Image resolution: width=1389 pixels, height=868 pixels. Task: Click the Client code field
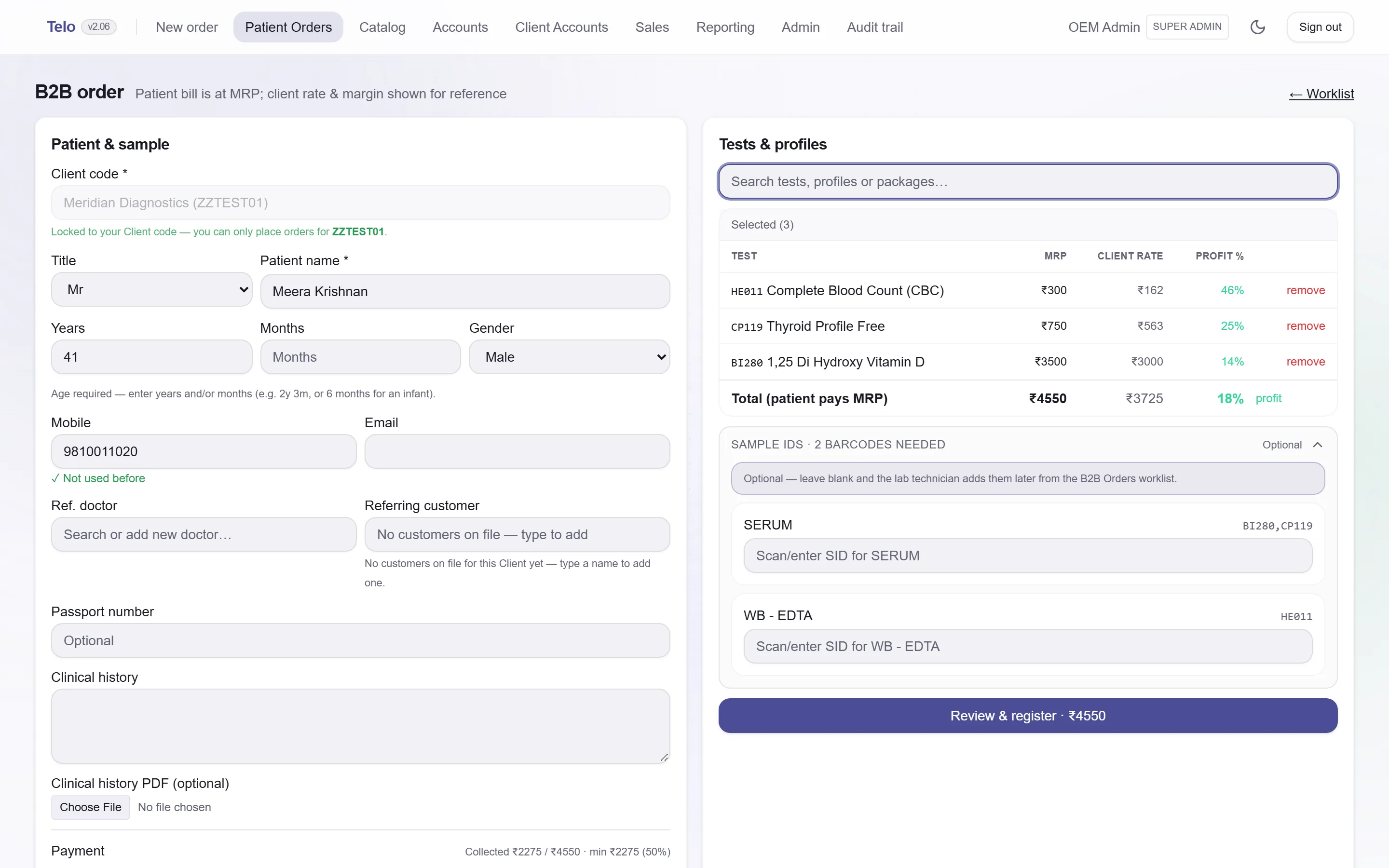coord(360,203)
